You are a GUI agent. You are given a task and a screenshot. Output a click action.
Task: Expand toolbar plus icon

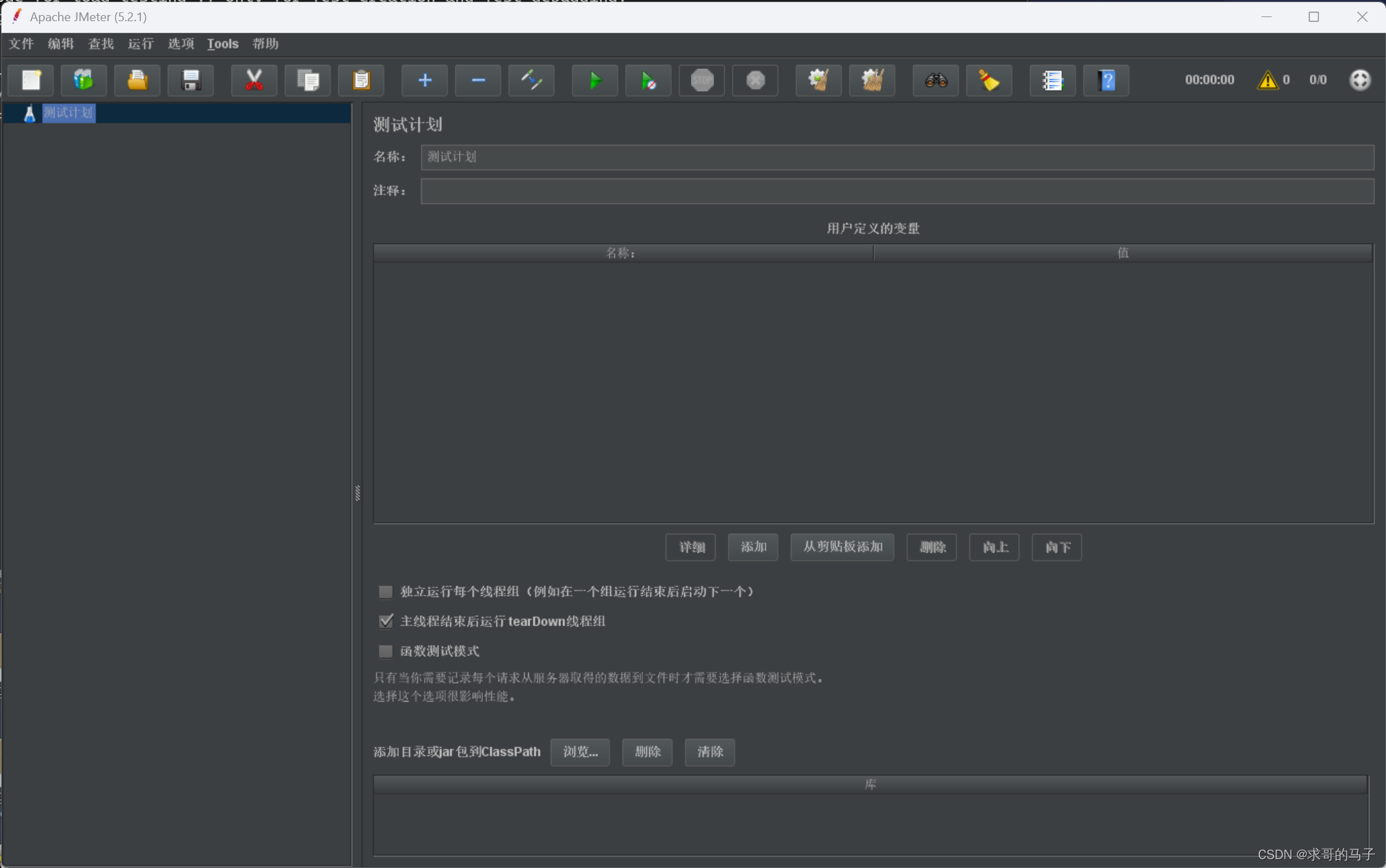tap(425, 80)
